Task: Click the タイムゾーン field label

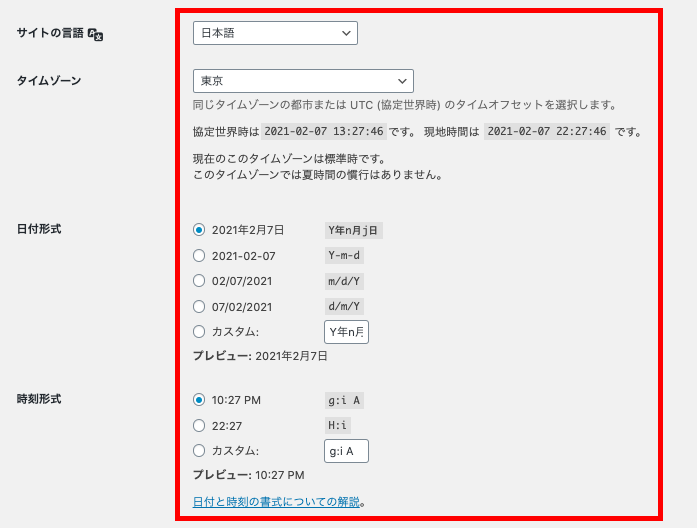Action: click(49, 81)
